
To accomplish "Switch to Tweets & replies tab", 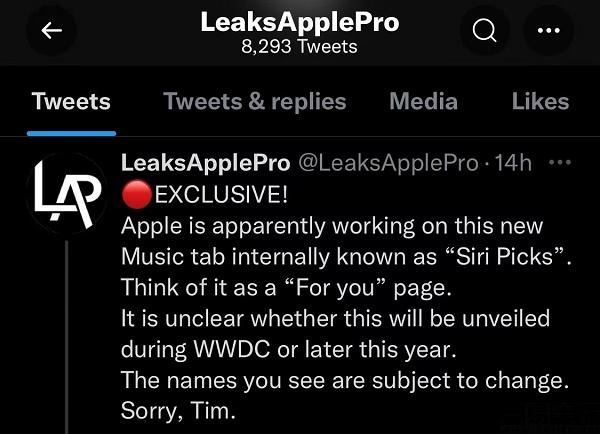I will pos(254,101).
